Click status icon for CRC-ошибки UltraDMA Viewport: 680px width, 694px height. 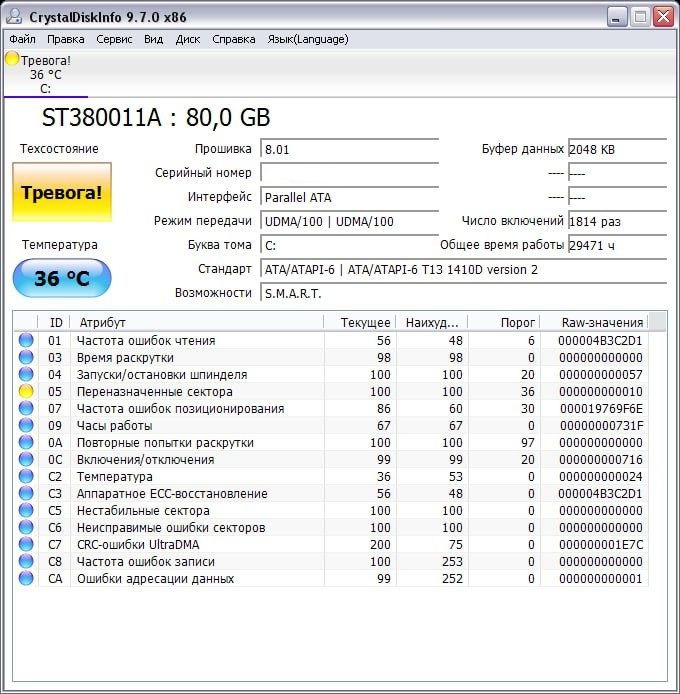[26, 544]
